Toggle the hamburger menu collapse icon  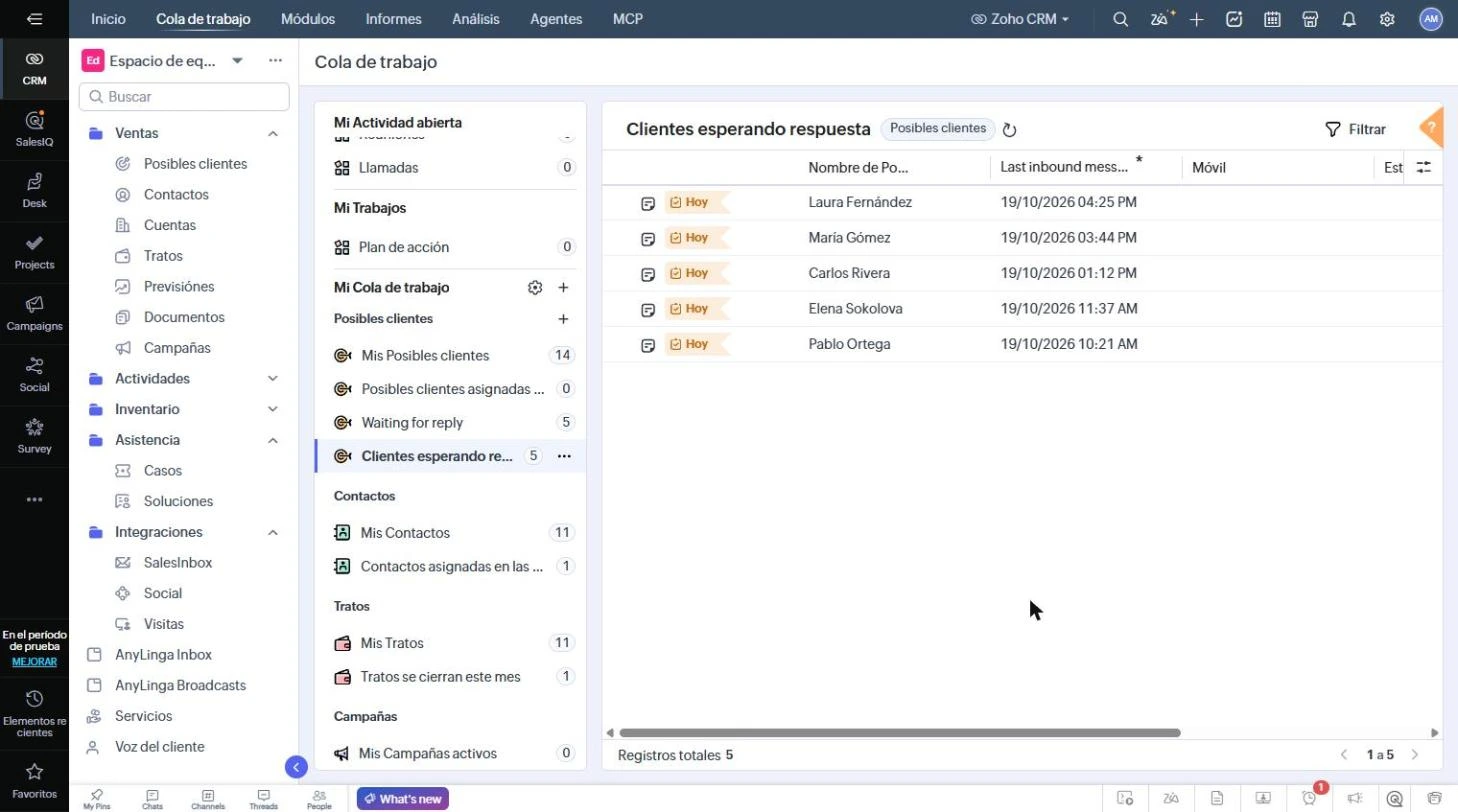point(34,19)
